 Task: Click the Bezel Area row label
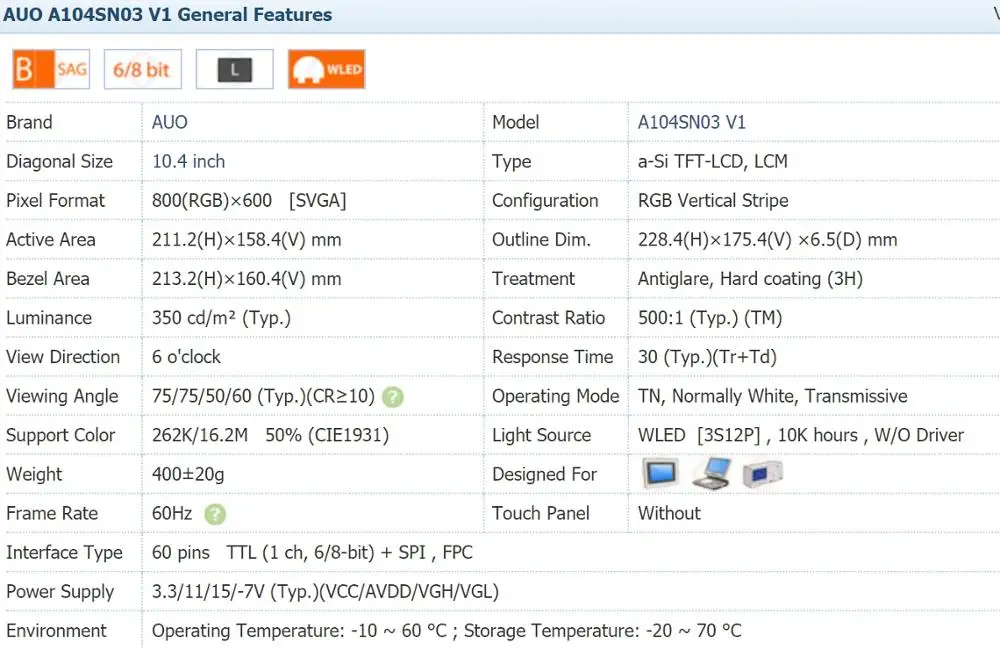48,279
